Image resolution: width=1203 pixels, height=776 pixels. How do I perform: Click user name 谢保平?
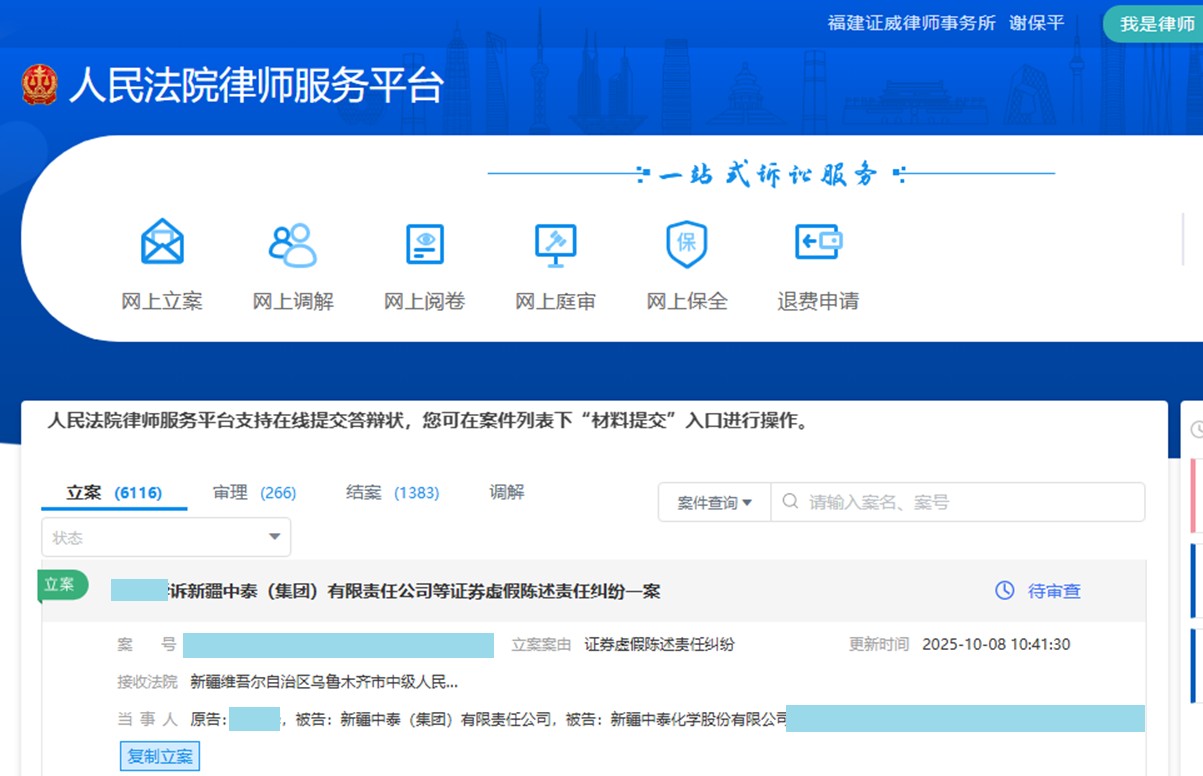(x=1037, y=23)
